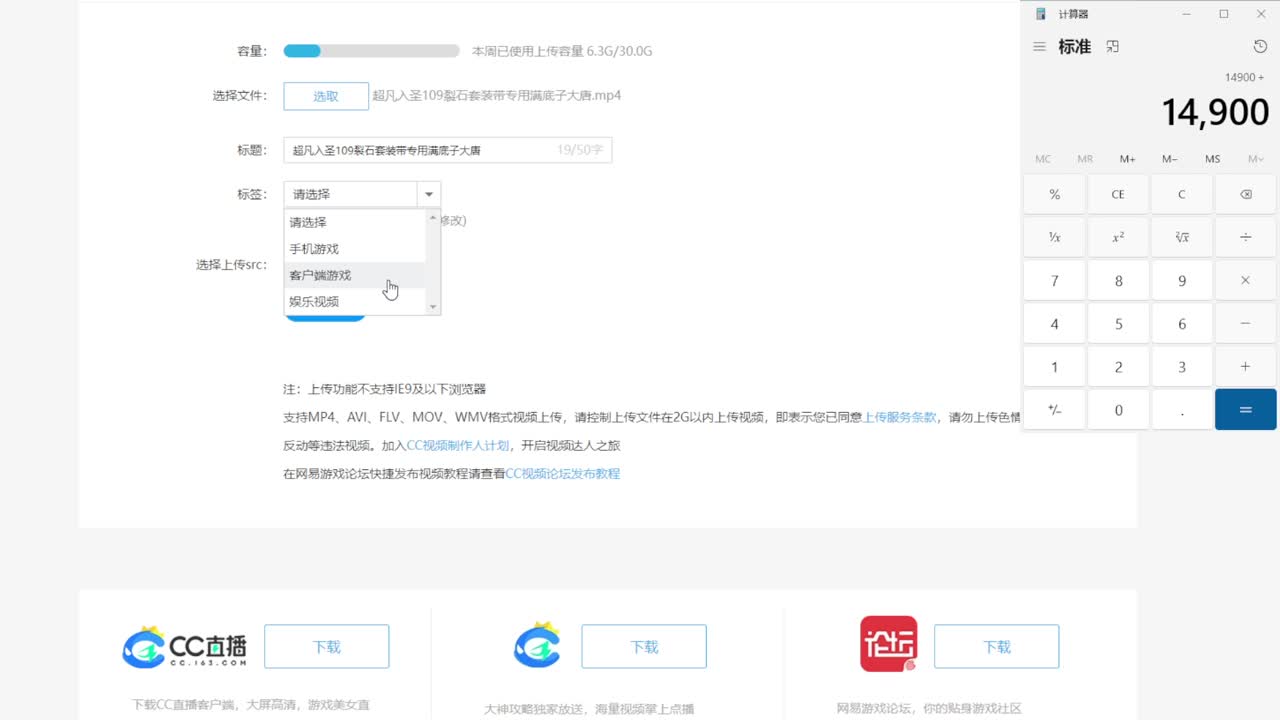1280x720 pixels.
Task: Click calculator digit 8
Action: click(x=1118, y=281)
